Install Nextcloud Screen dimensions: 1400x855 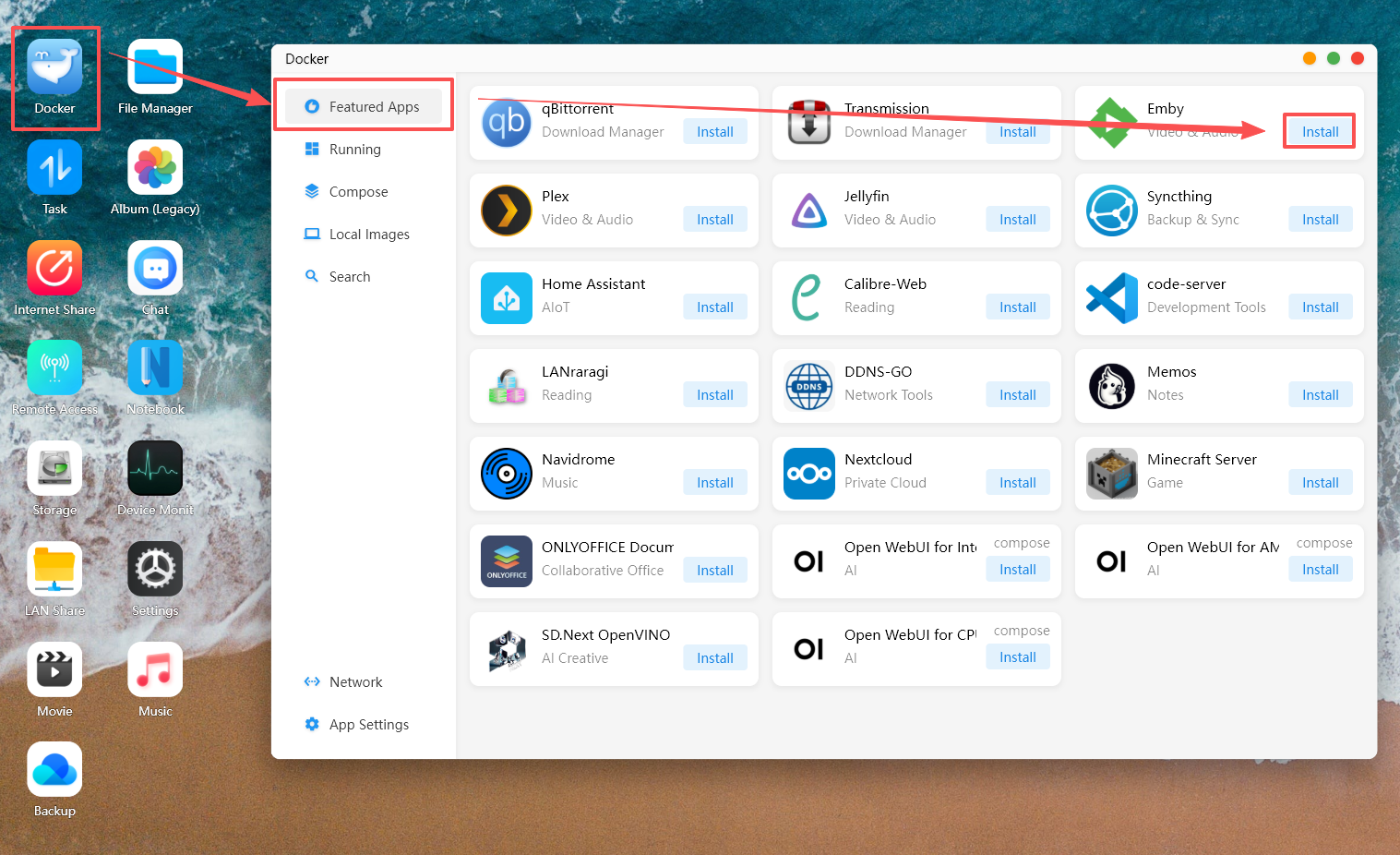(1018, 482)
